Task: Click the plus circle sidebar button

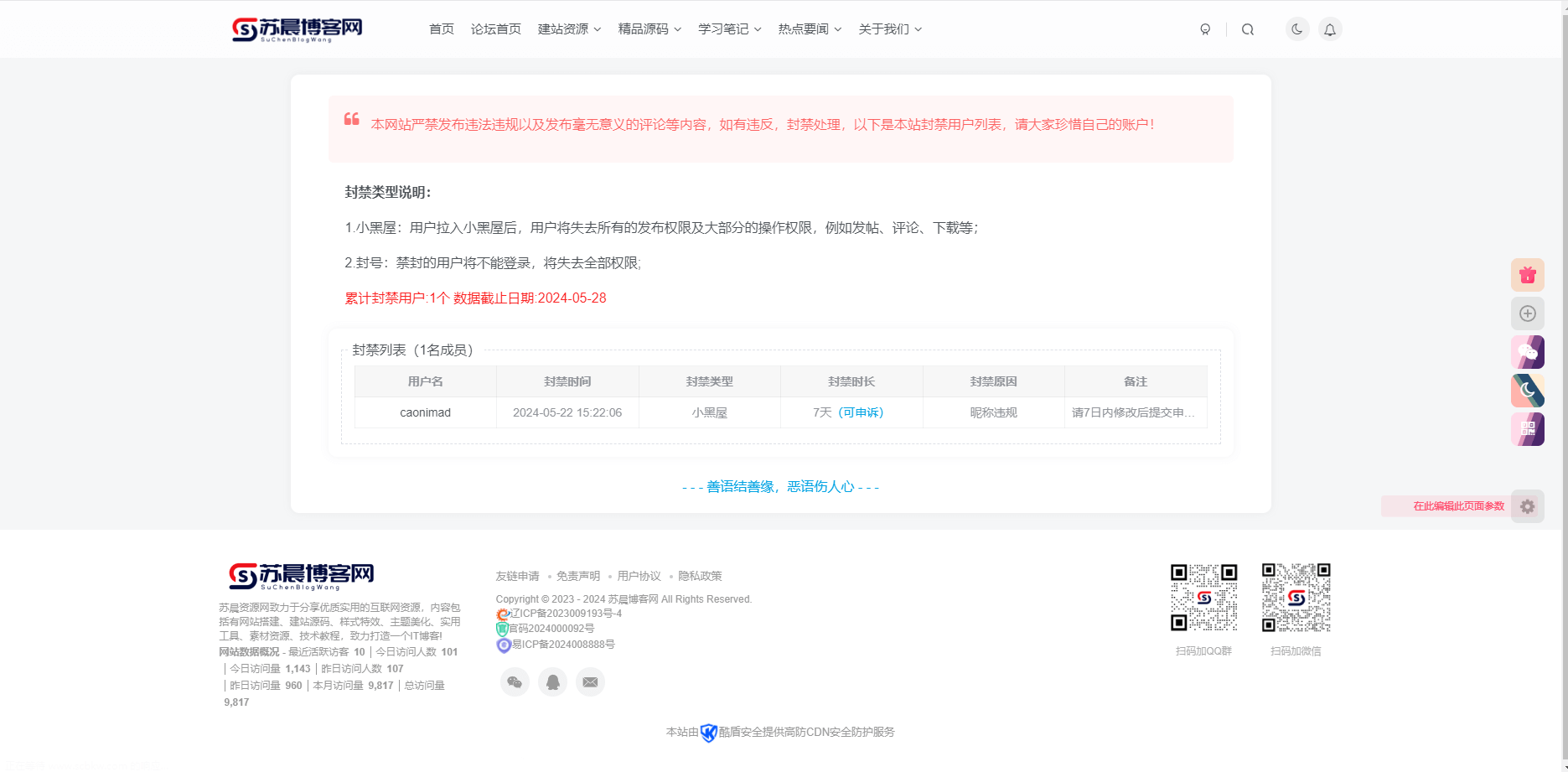Action: coord(1528,313)
